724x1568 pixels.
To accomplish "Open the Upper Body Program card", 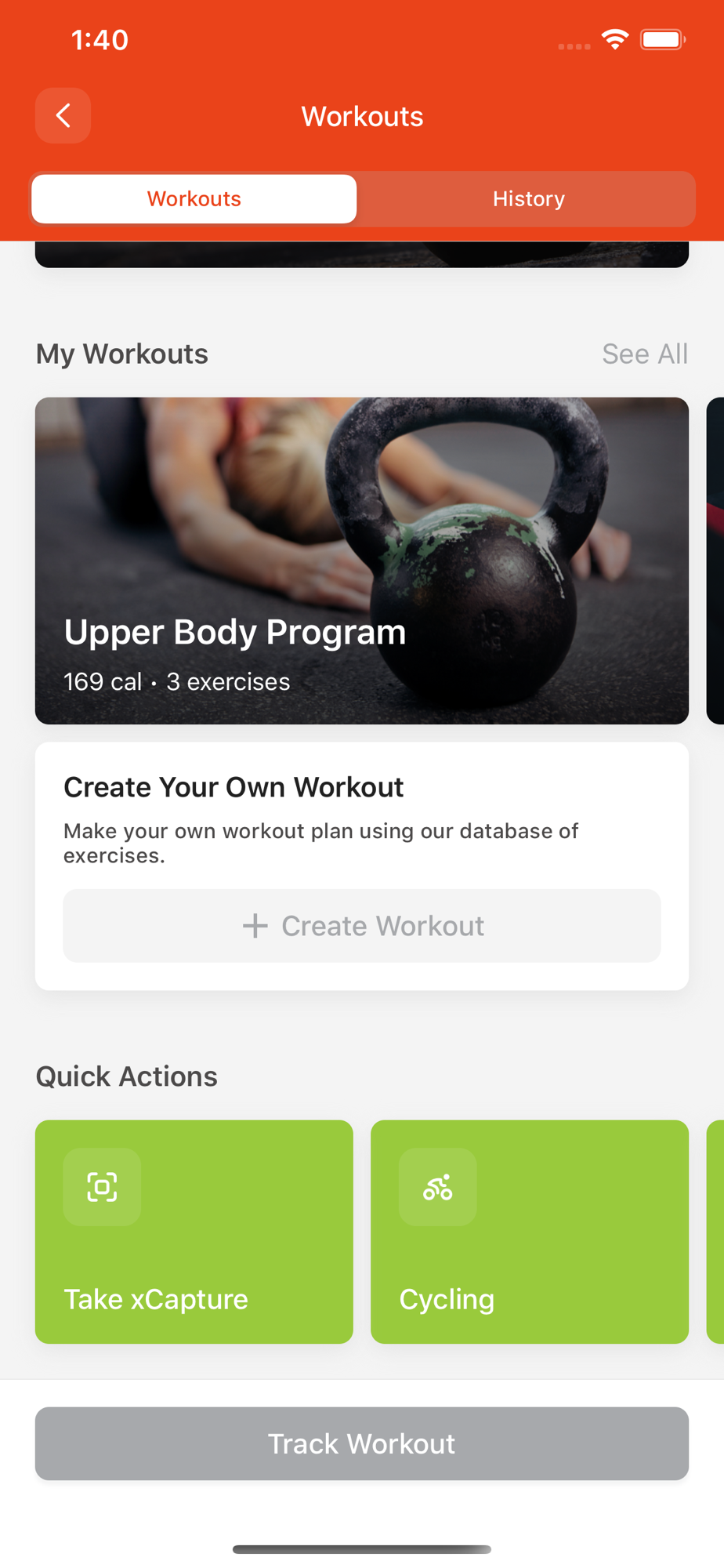I will pyautogui.click(x=362, y=561).
